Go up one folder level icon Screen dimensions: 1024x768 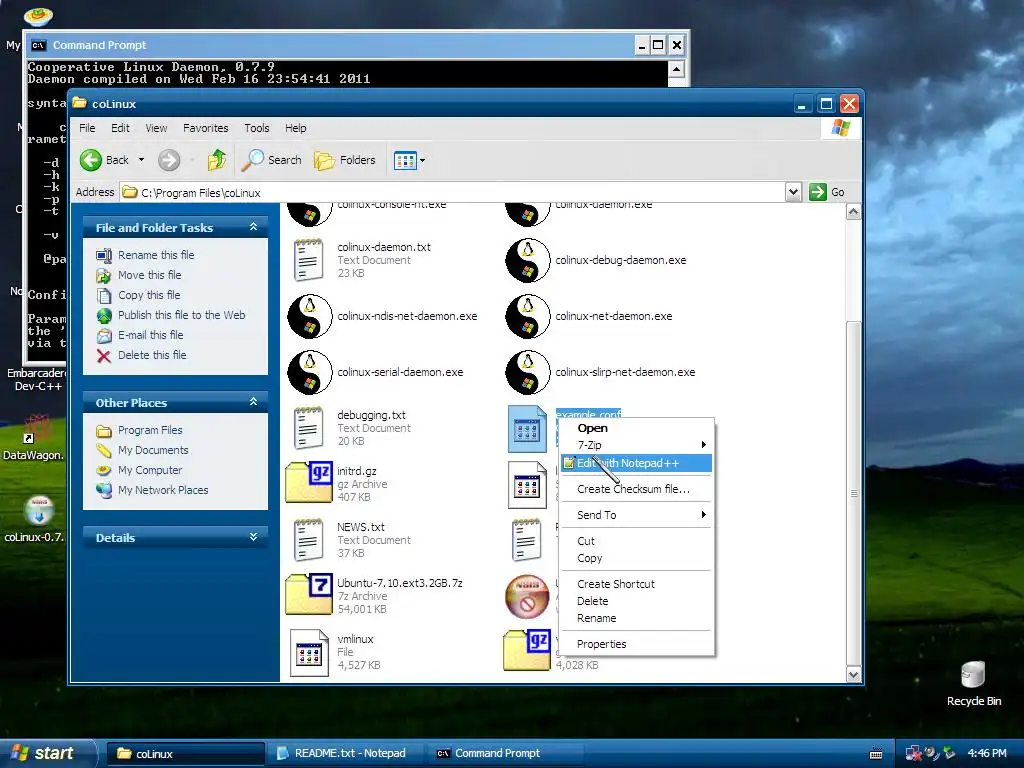click(217, 160)
